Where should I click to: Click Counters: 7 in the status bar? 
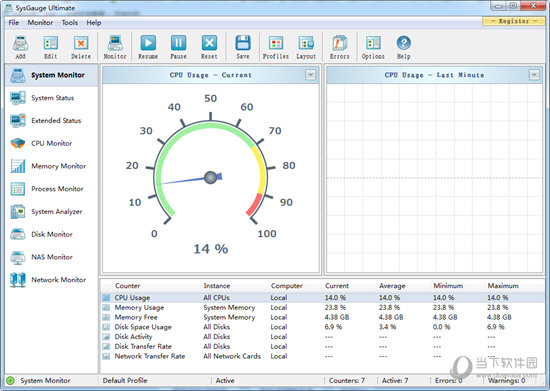point(347,380)
